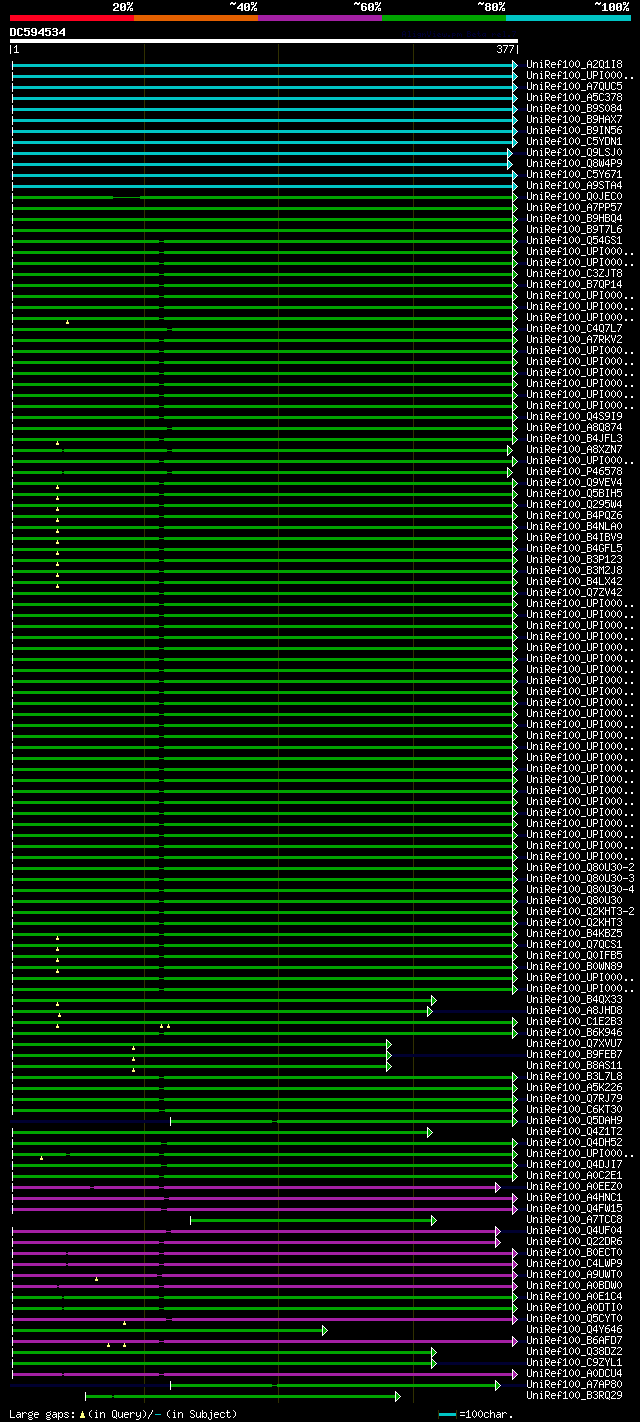Pick the UniRef100_C4Q7L7 label
This screenshot has width=640, height=1422.
(x=574, y=328)
